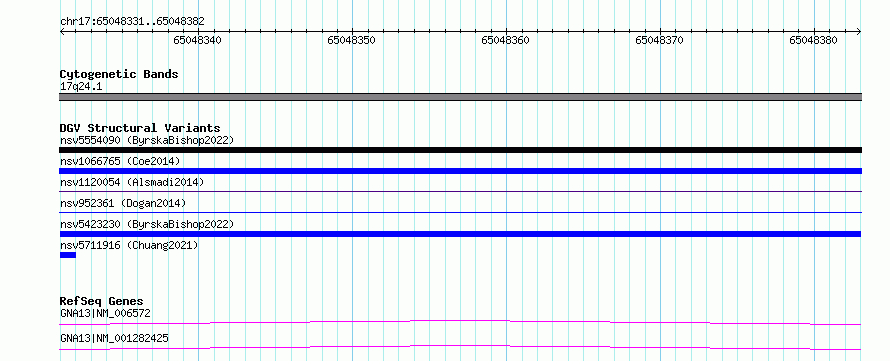Select variant nsv1120054 (Alsmadi2014) label

pos(132,182)
